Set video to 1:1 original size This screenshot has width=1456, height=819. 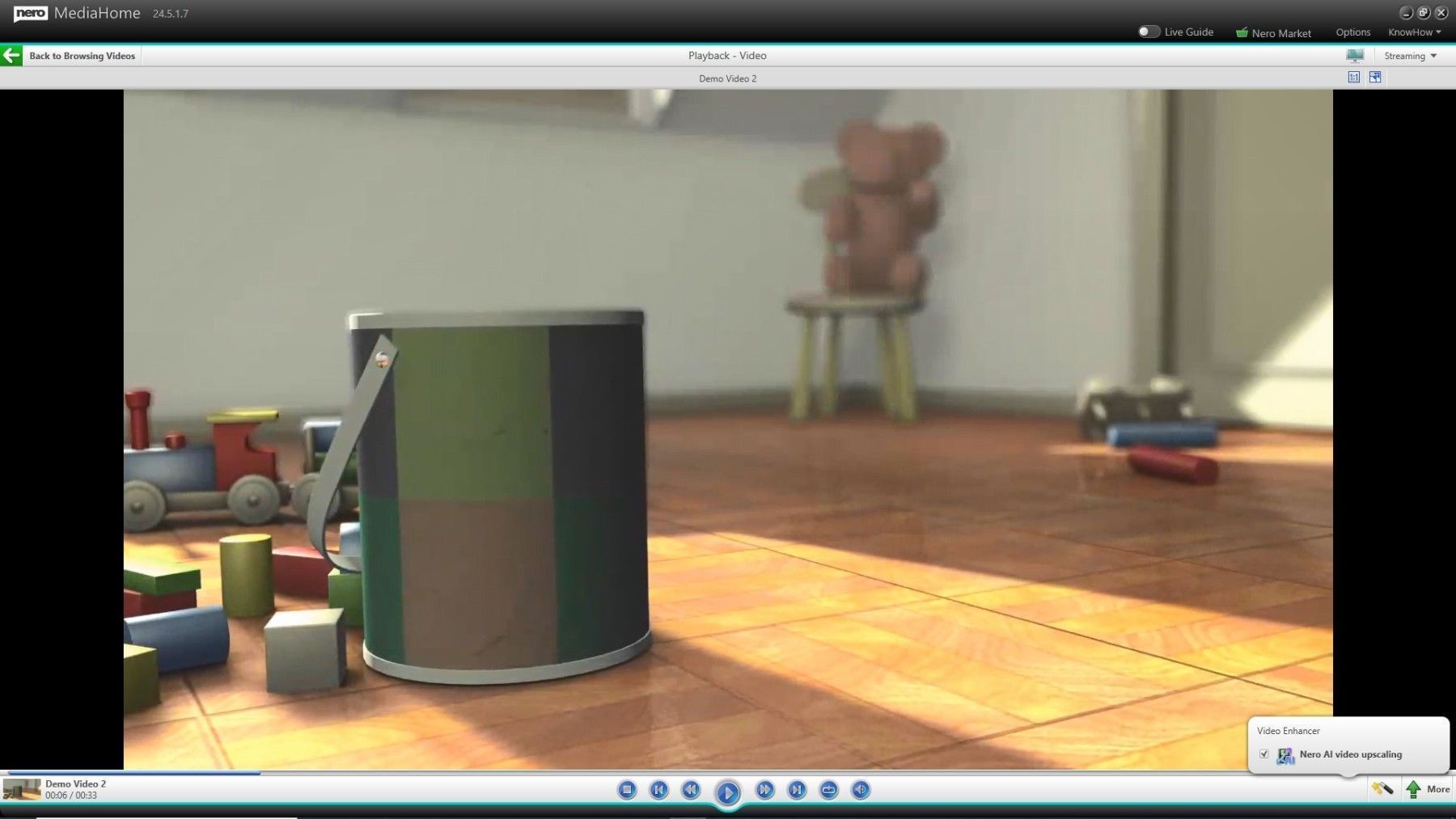click(x=1354, y=78)
